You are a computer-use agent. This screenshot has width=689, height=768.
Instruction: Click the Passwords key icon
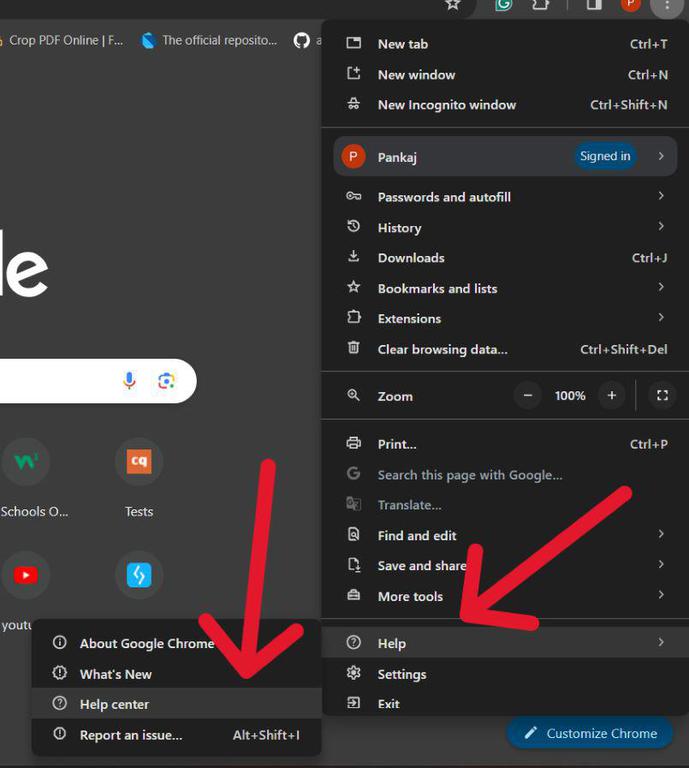tap(354, 196)
